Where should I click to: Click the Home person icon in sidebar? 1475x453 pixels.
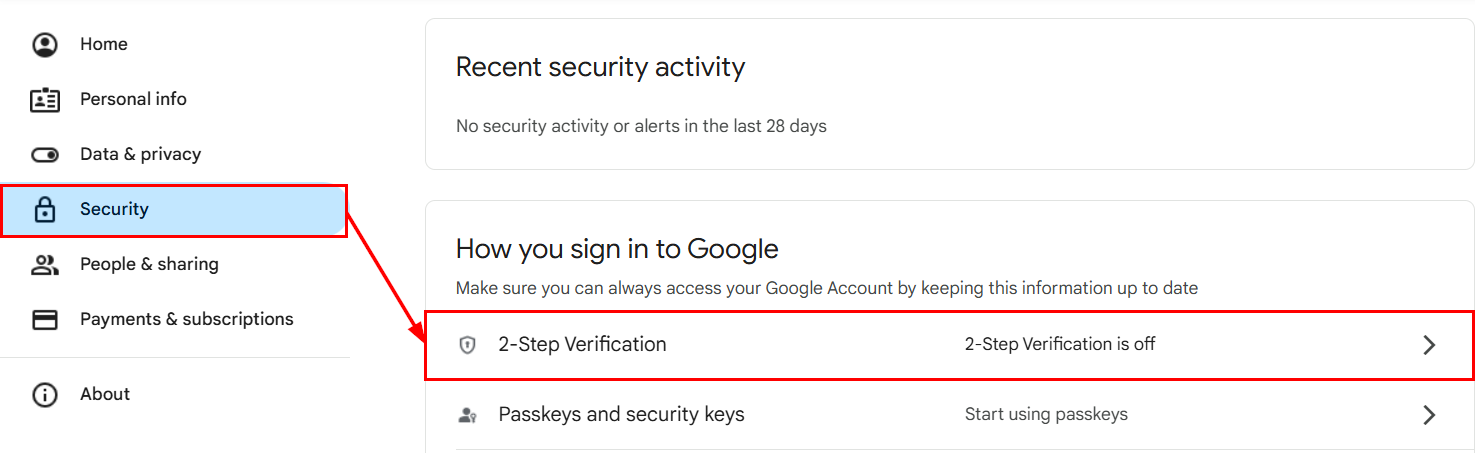pos(45,45)
